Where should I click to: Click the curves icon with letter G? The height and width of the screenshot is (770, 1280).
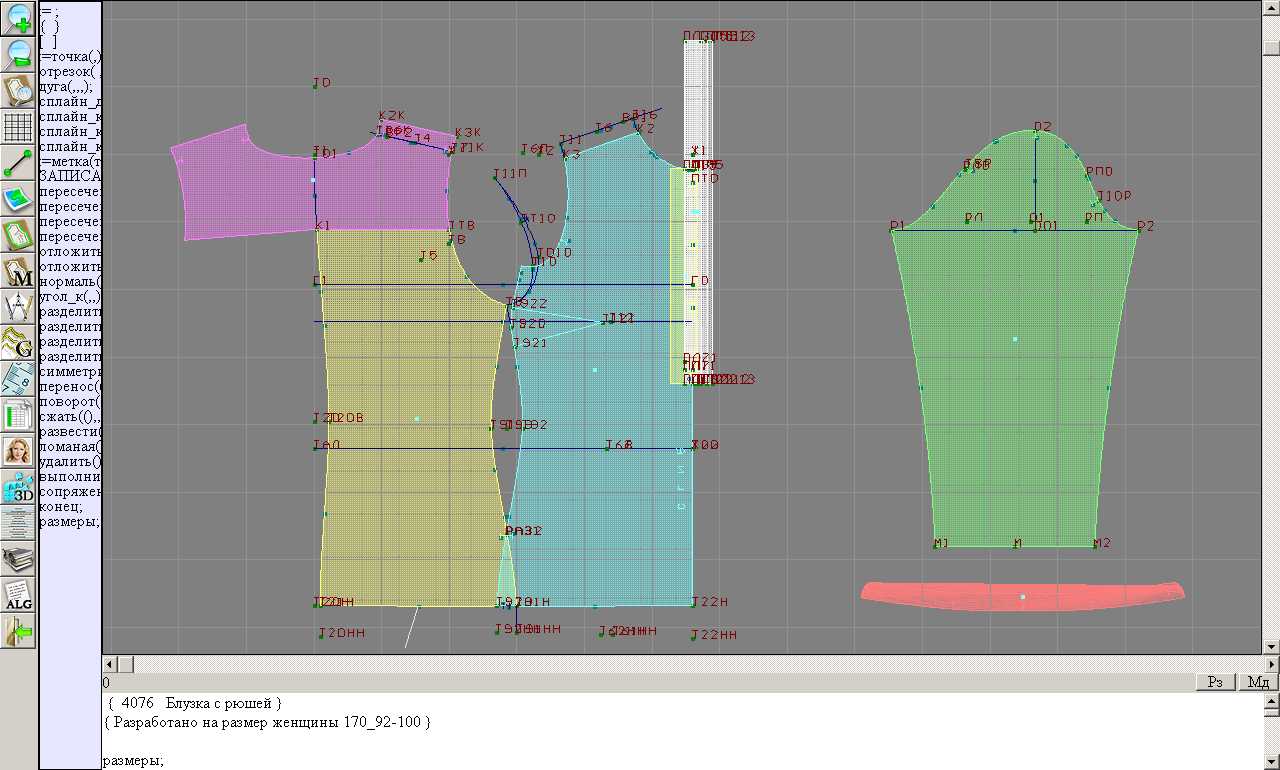18,343
